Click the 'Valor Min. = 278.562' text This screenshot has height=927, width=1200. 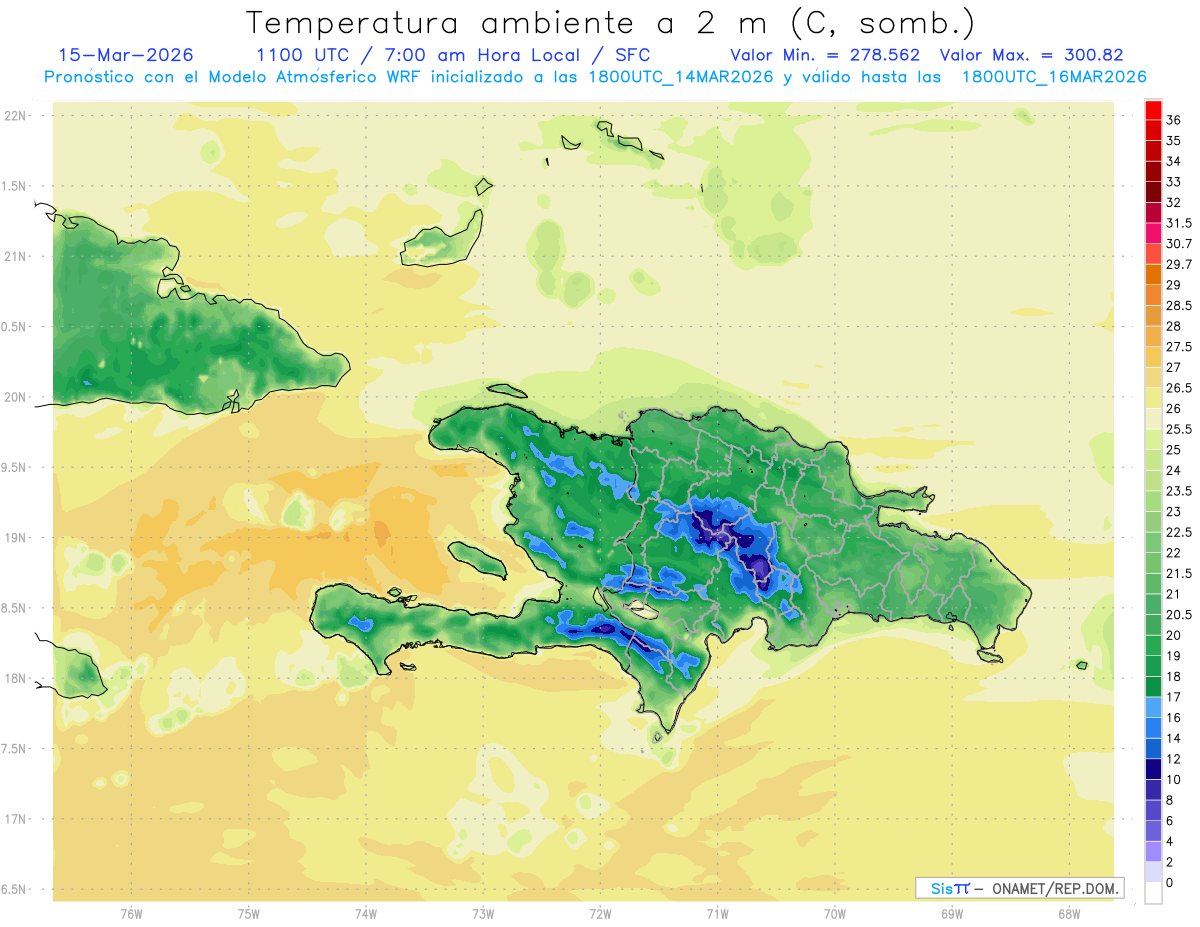coord(825,55)
